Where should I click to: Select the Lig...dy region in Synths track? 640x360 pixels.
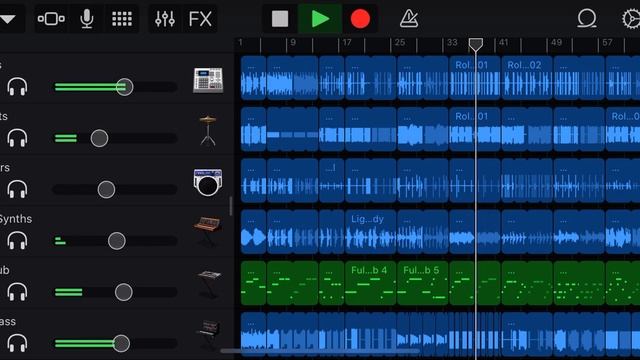coord(371,232)
